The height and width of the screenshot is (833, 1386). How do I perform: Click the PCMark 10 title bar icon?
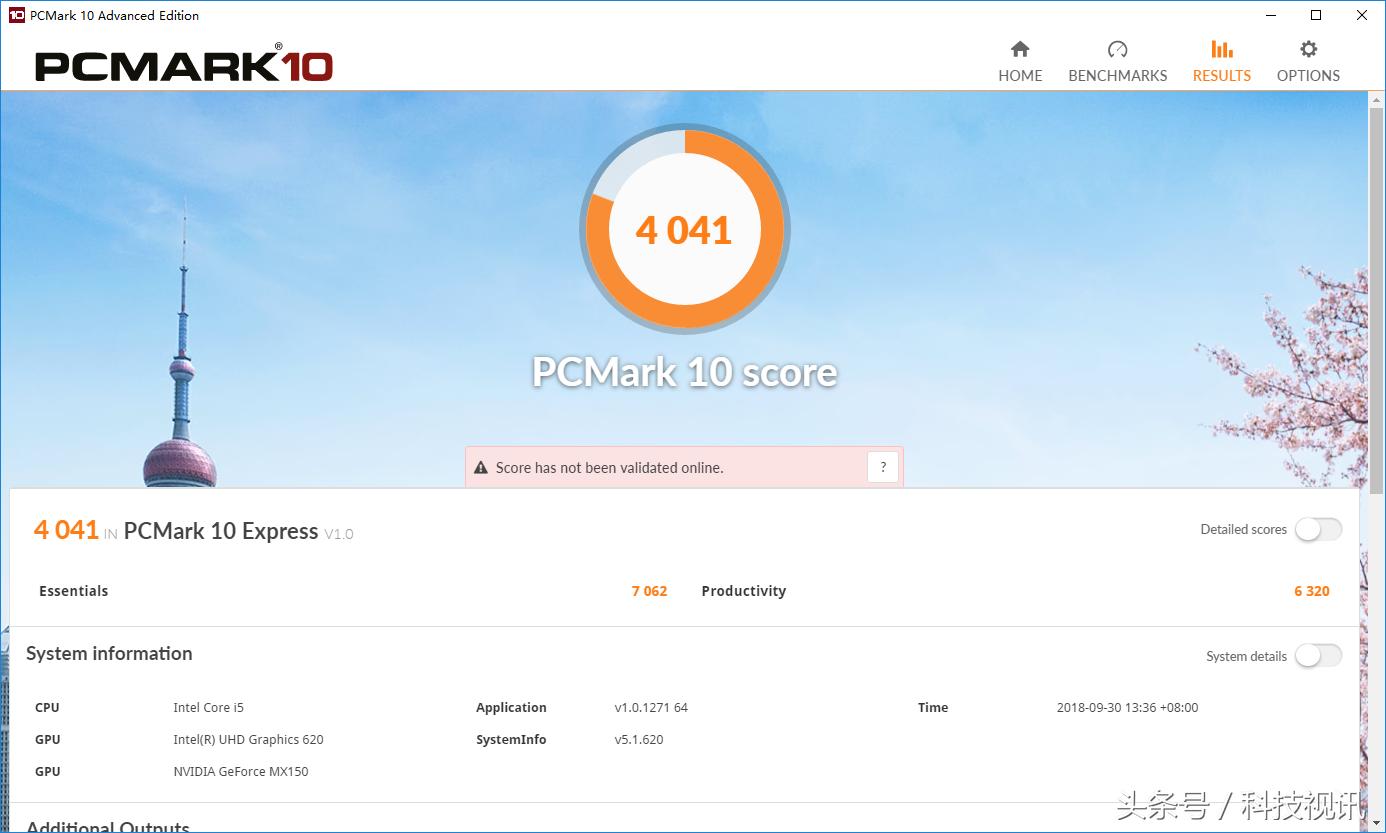[16, 15]
